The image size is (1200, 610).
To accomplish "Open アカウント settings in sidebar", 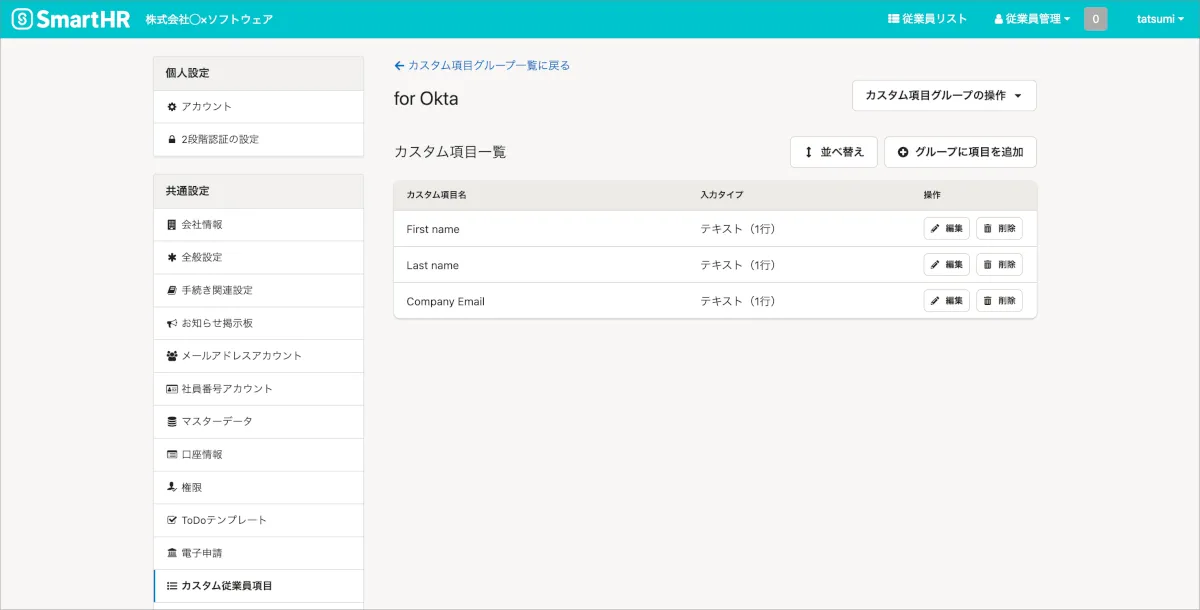I will tap(206, 107).
